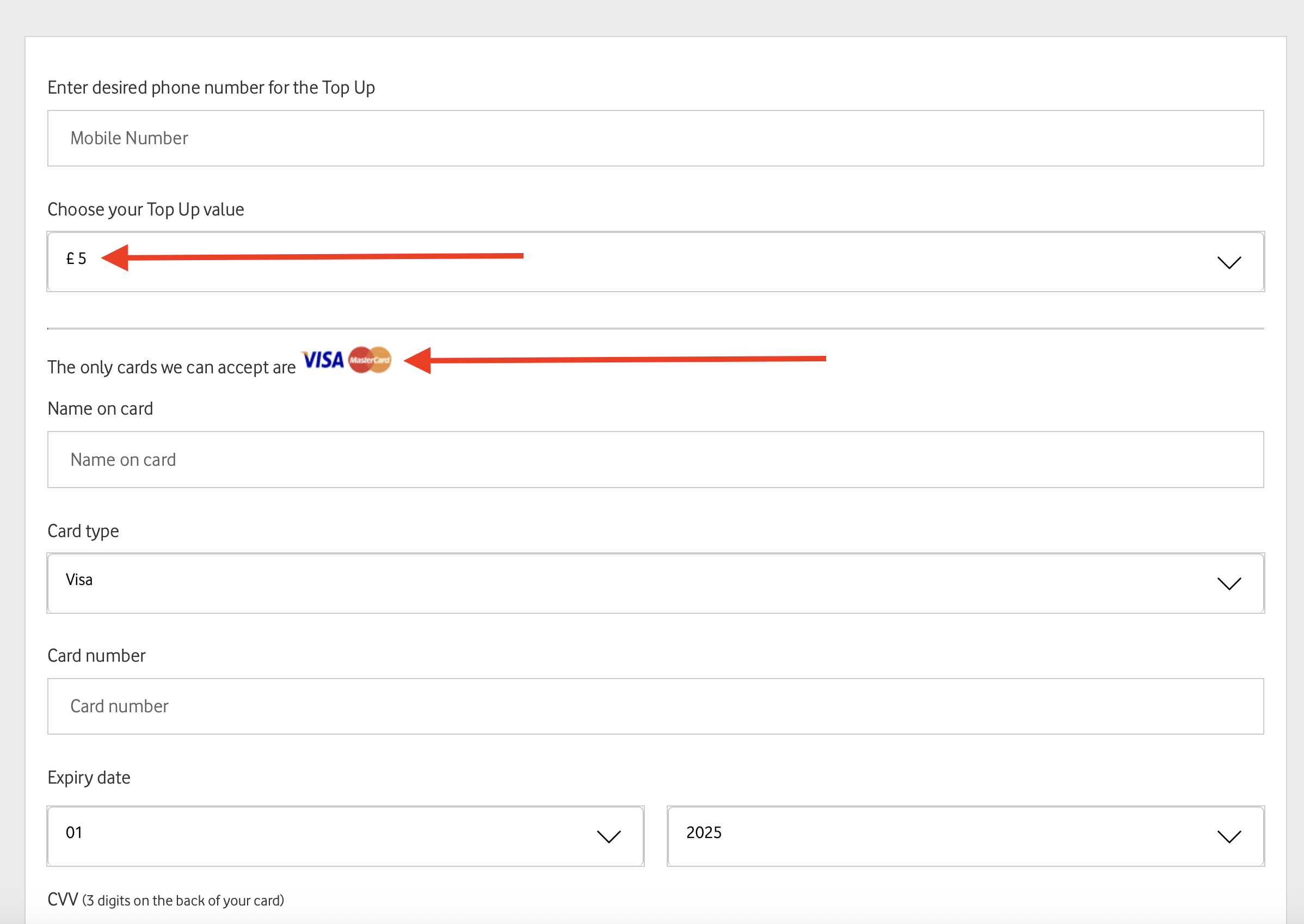Click the 'Choose your Top Up value' label
This screenshot has height=924, width=1304.
[146, 210]
